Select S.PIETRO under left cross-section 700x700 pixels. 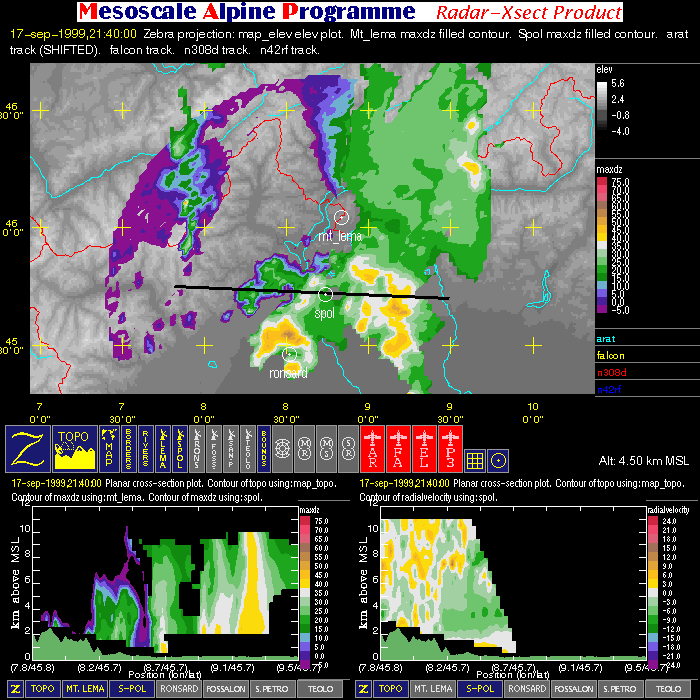pyautogui.click(x=272, y=689)
